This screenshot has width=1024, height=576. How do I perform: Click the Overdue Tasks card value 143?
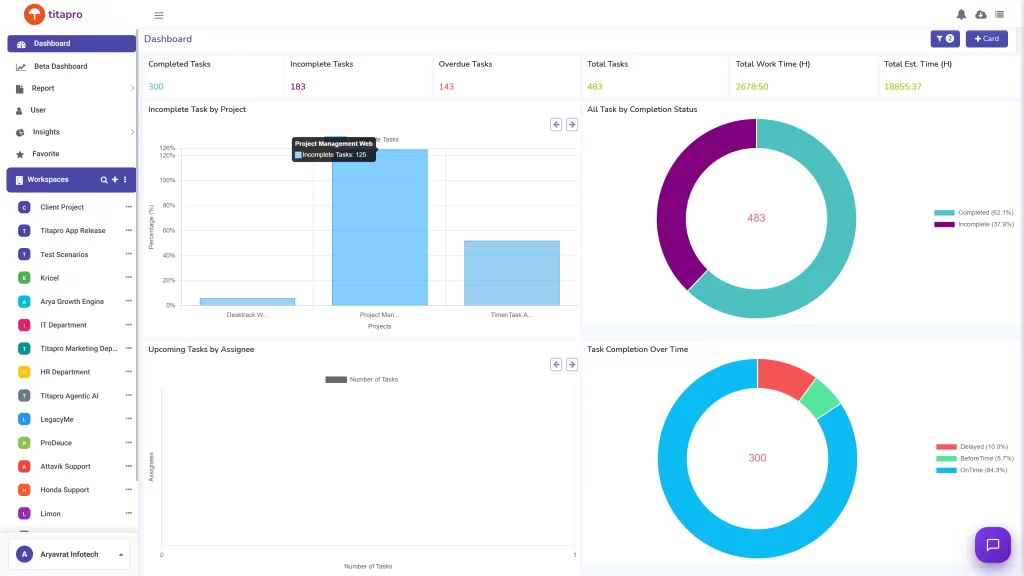coord(446,86)
